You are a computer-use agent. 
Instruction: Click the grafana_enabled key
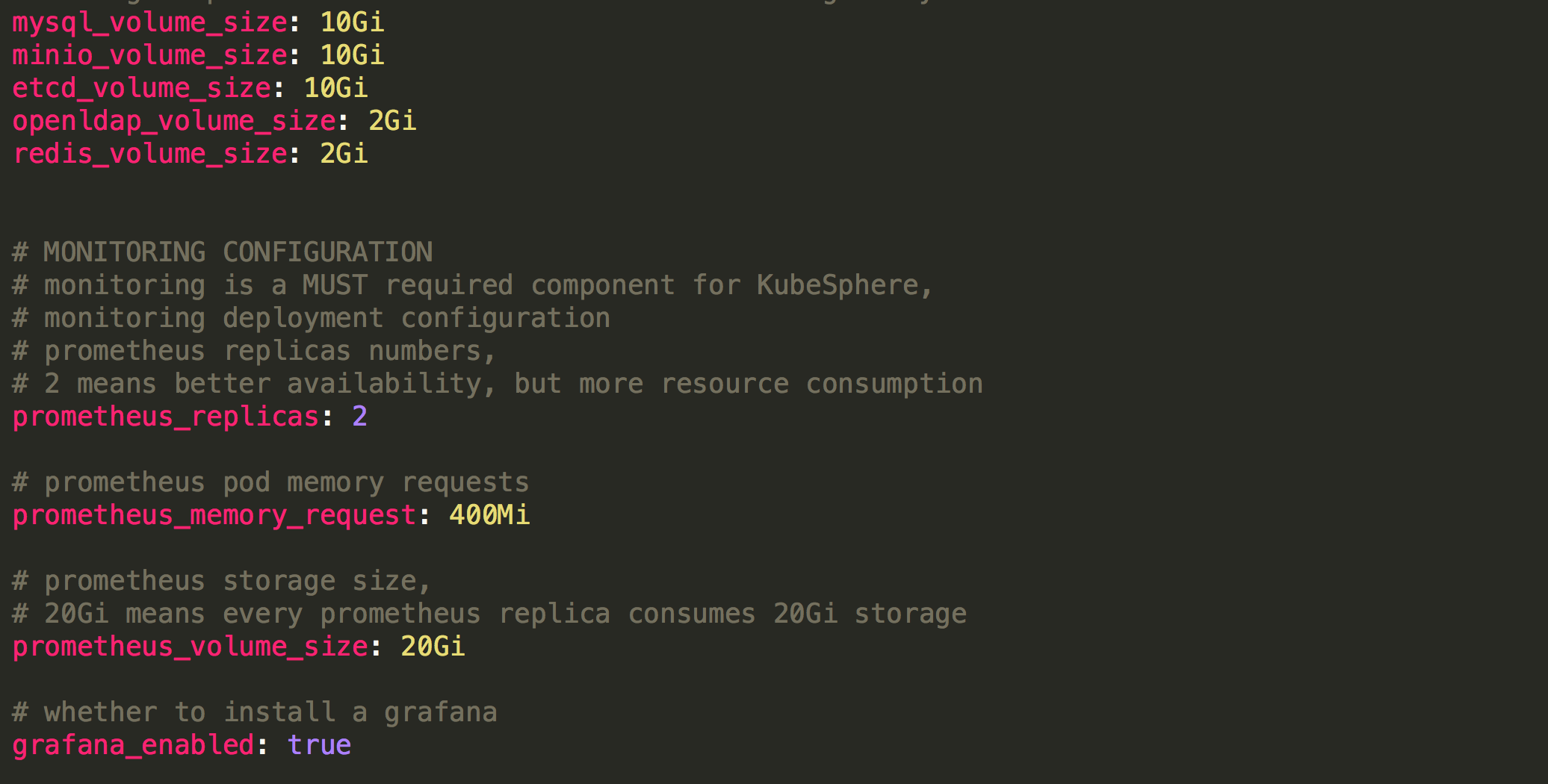(133, 745)
